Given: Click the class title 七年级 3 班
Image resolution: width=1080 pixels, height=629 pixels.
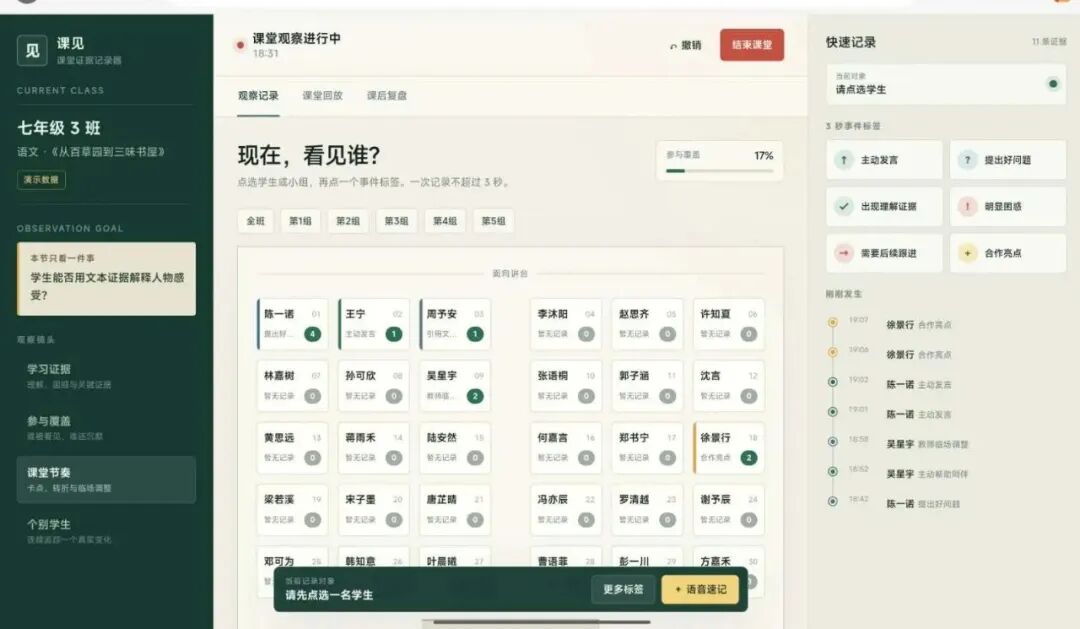Looking at the screenshot, I should point(59,128).
